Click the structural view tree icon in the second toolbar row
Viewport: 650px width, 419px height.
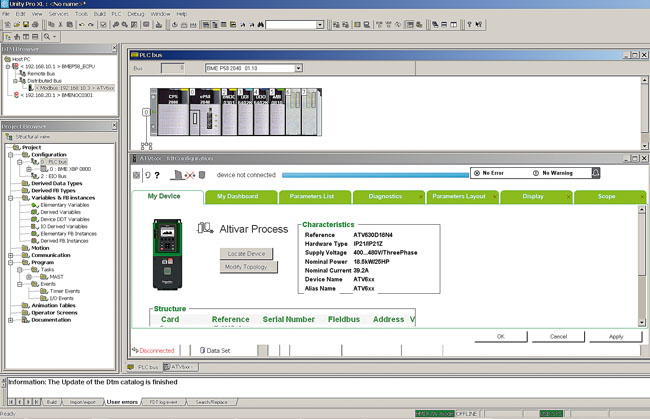click(7, 37)
